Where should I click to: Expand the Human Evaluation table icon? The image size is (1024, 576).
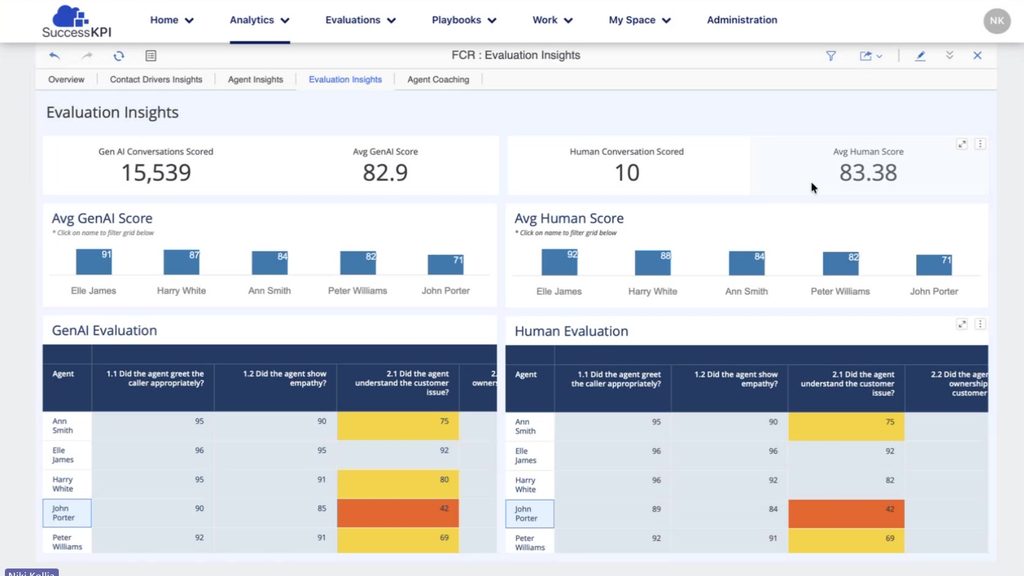tap(962, 324)
